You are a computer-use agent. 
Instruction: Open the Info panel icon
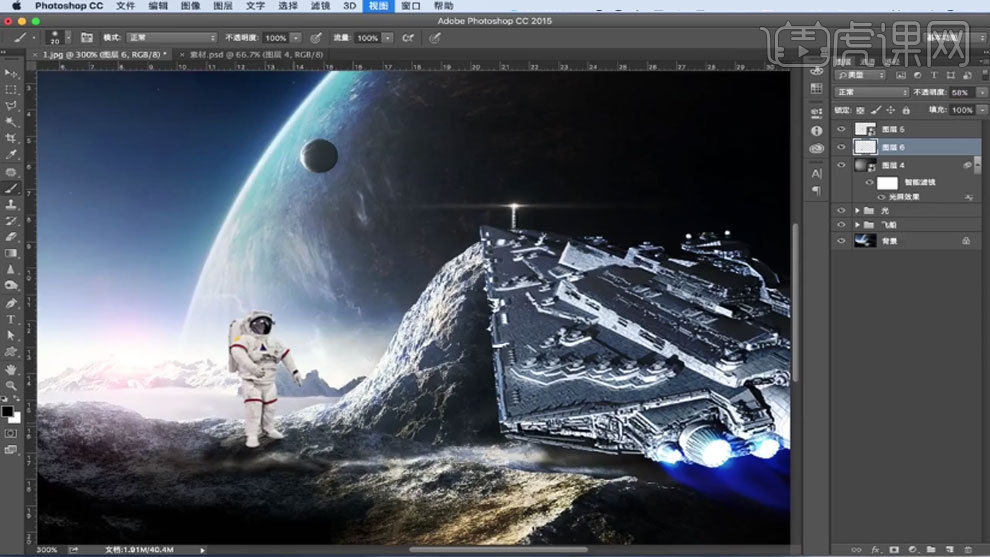point(816,131)
